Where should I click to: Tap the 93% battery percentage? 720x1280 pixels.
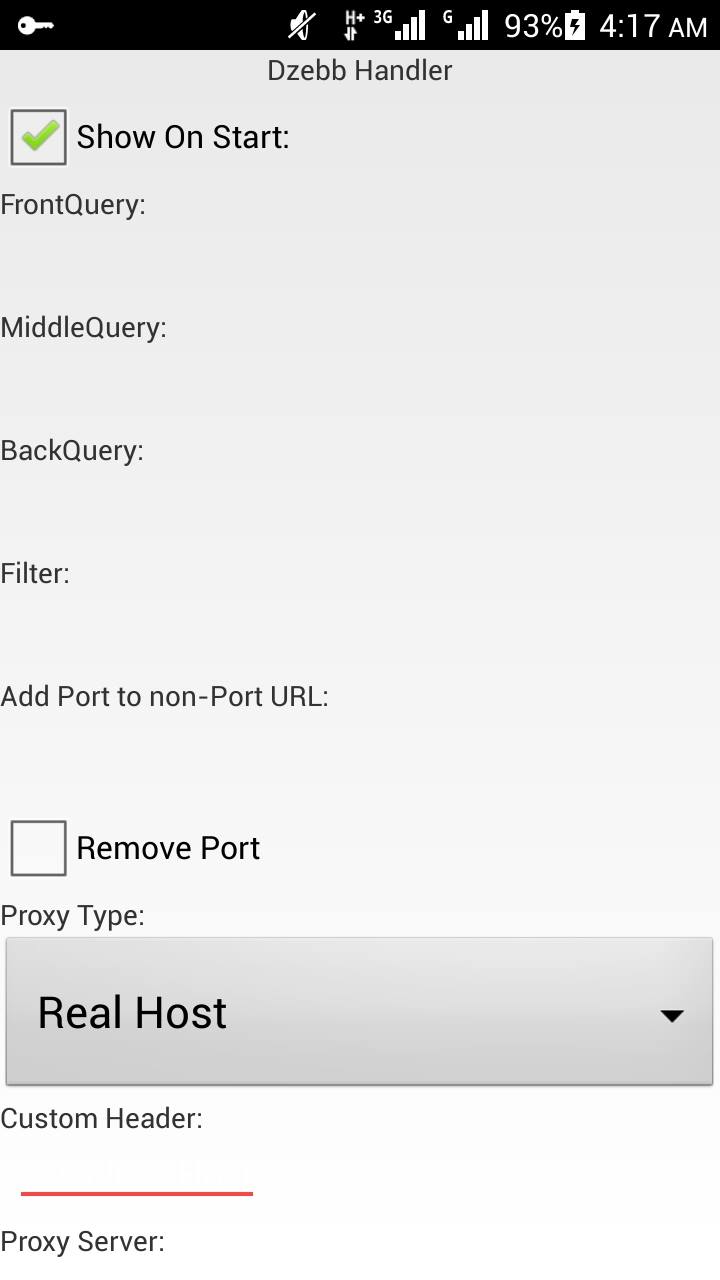coord(533,26)
